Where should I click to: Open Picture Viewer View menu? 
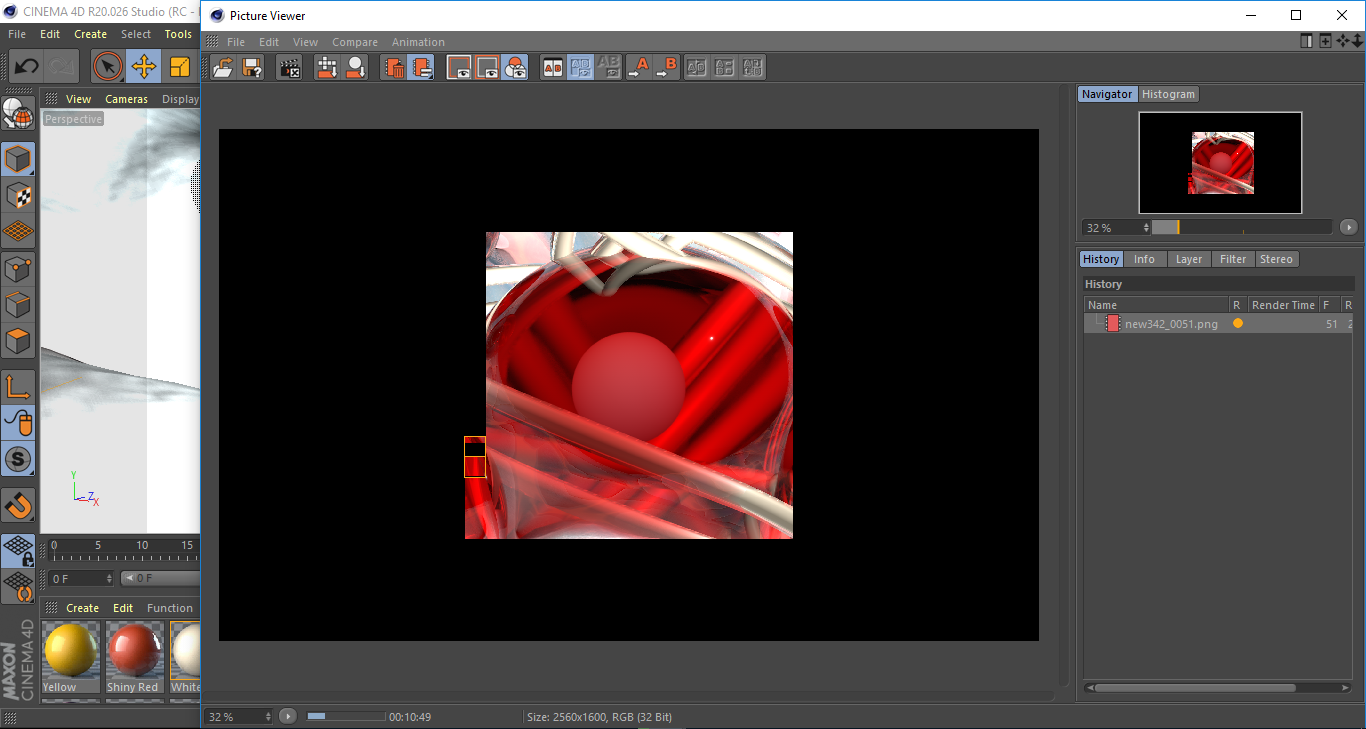point(305,42)
